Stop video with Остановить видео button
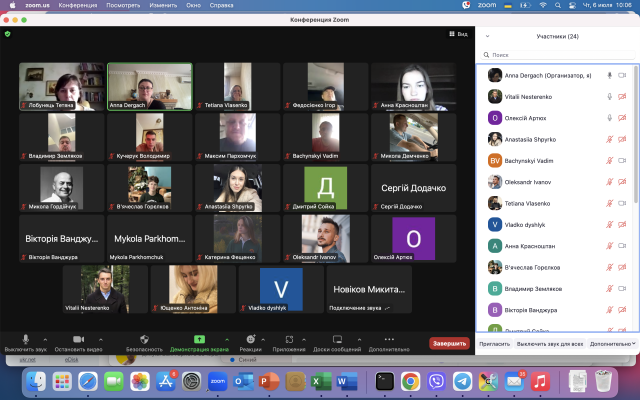 pos(78,343)
